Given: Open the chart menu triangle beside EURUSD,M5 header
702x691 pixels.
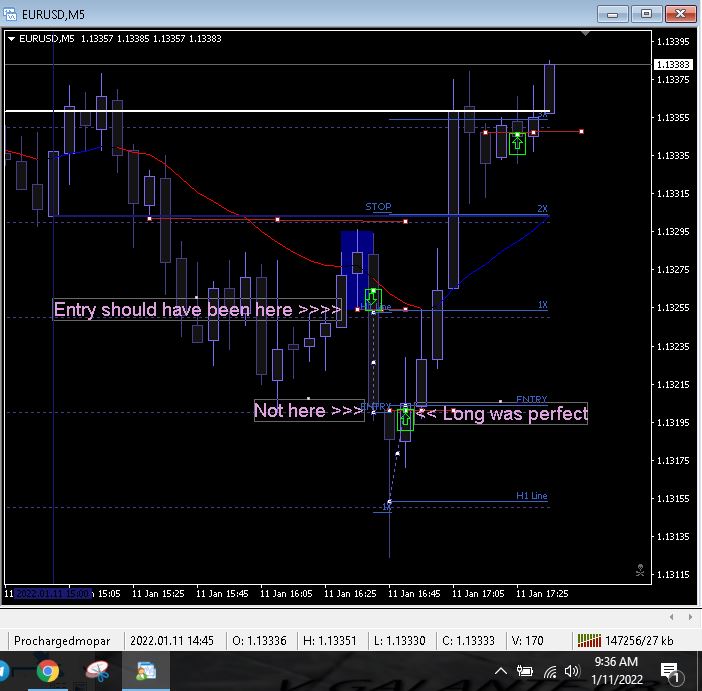Looking at the screenshot, I should [11, 39].
